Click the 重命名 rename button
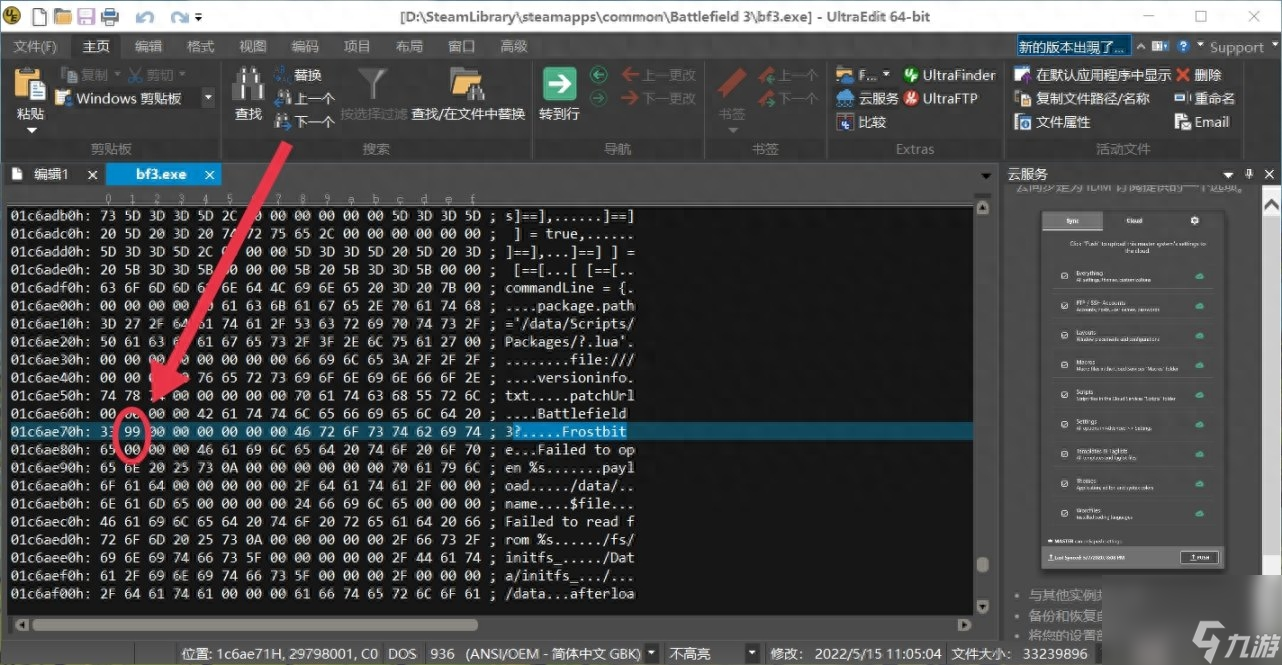 (1205, 98)
